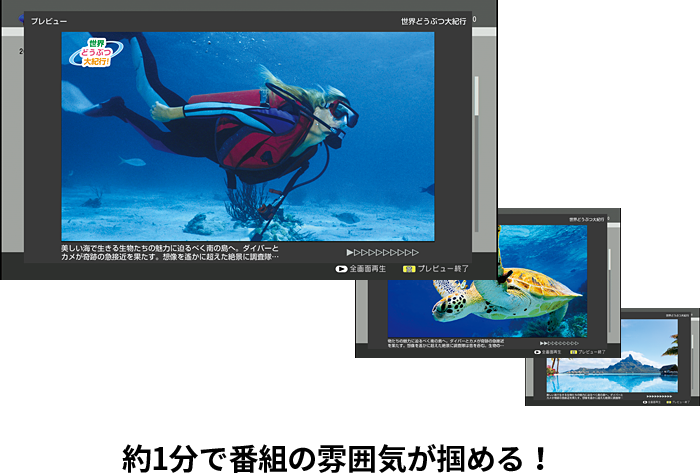Screen dimensions: 700x473
Task: Click the 約1分で番組の雰囲気が掴める caption
Action: (335, 458)
